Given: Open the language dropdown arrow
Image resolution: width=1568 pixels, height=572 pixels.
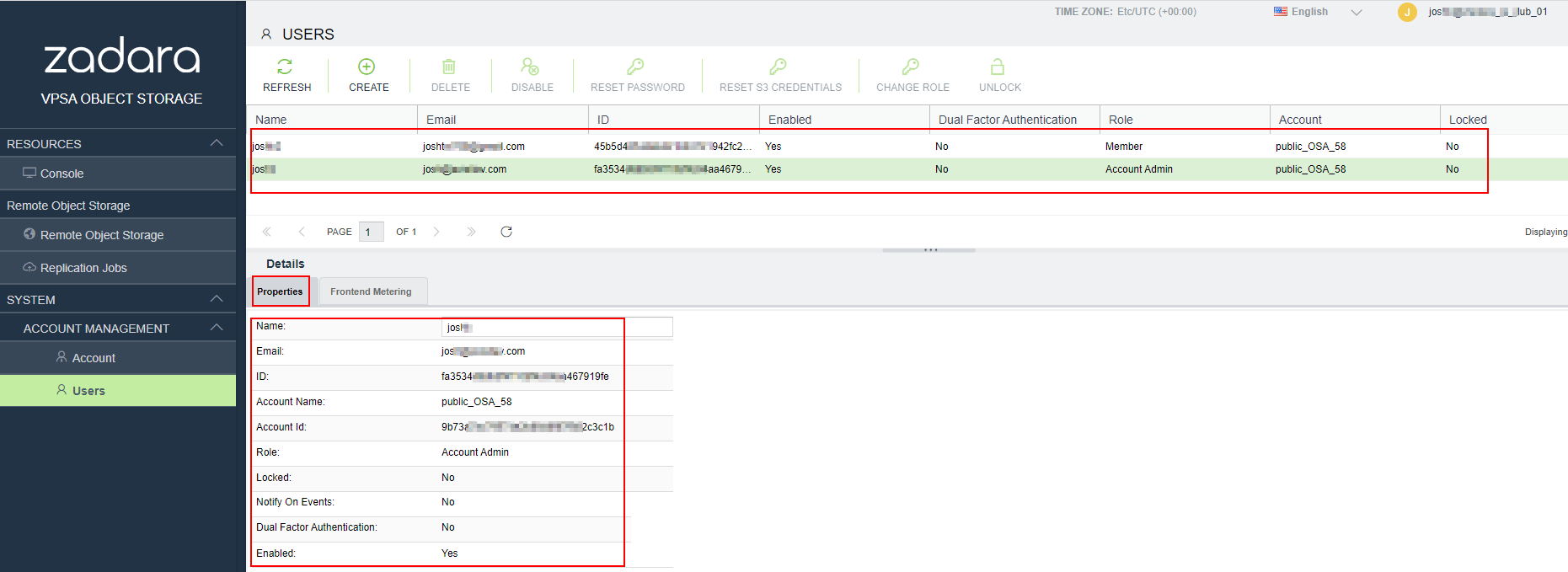Looking at the screenshot, I should coord(1357,12).
